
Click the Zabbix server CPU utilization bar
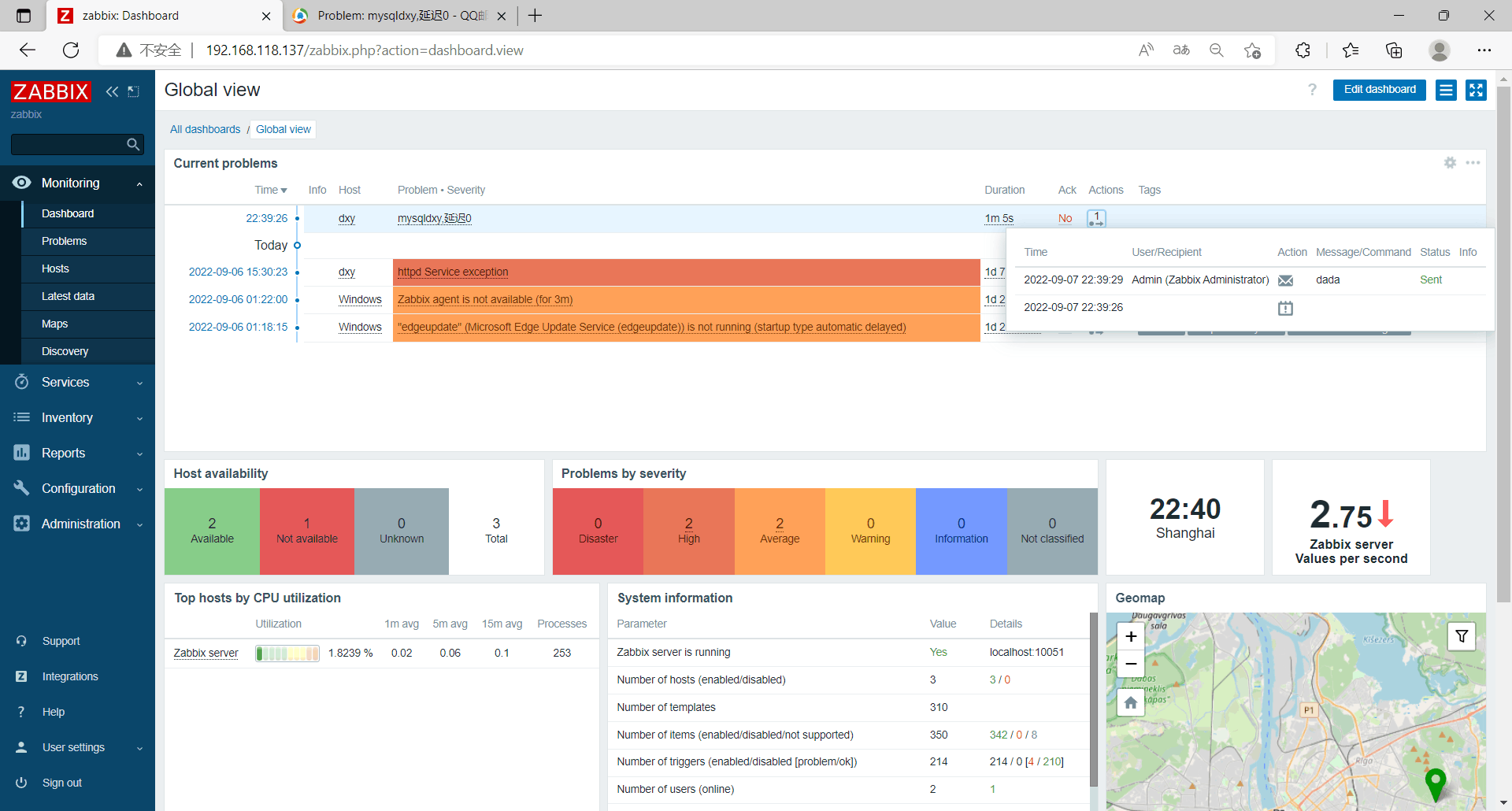(x=287, y=654)
